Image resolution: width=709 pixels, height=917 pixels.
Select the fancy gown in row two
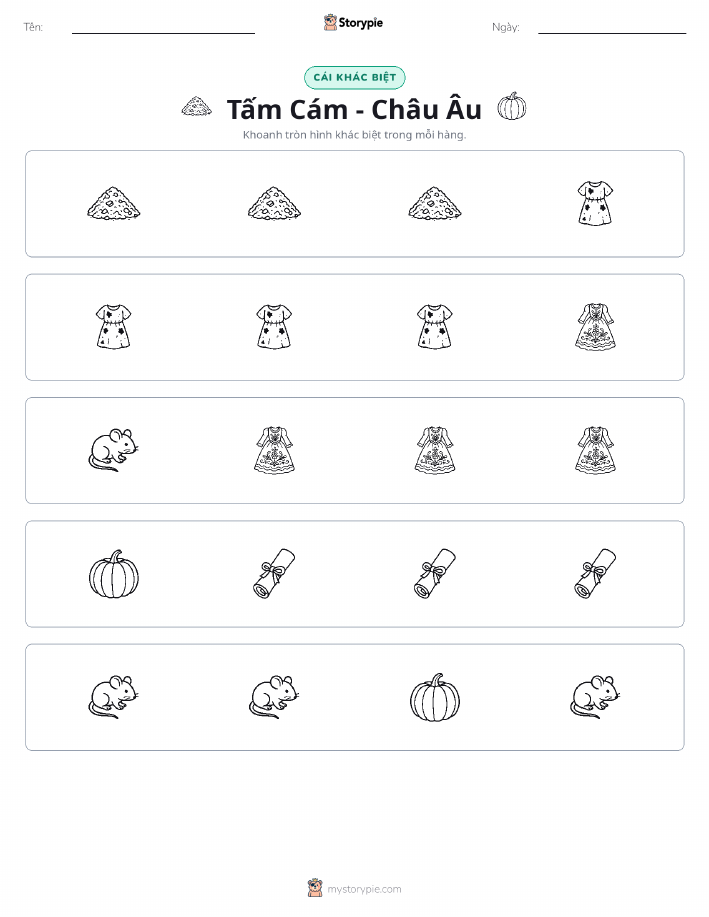pos(595,326)
